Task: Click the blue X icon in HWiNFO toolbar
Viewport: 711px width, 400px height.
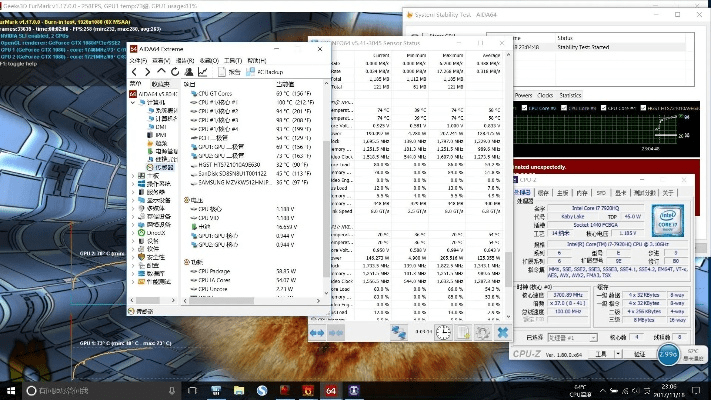Action: [x=501, y=332]
